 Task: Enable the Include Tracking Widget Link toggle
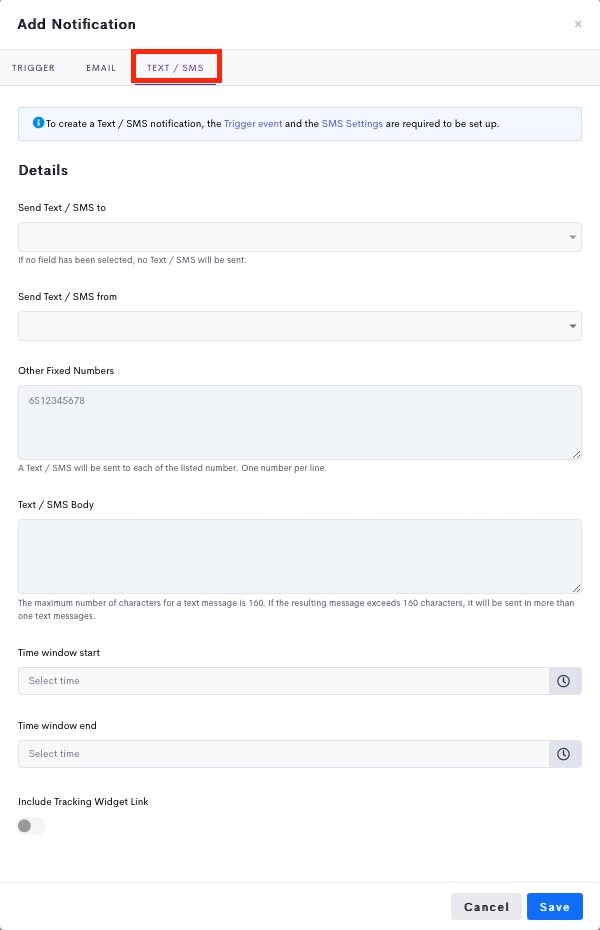32,826
